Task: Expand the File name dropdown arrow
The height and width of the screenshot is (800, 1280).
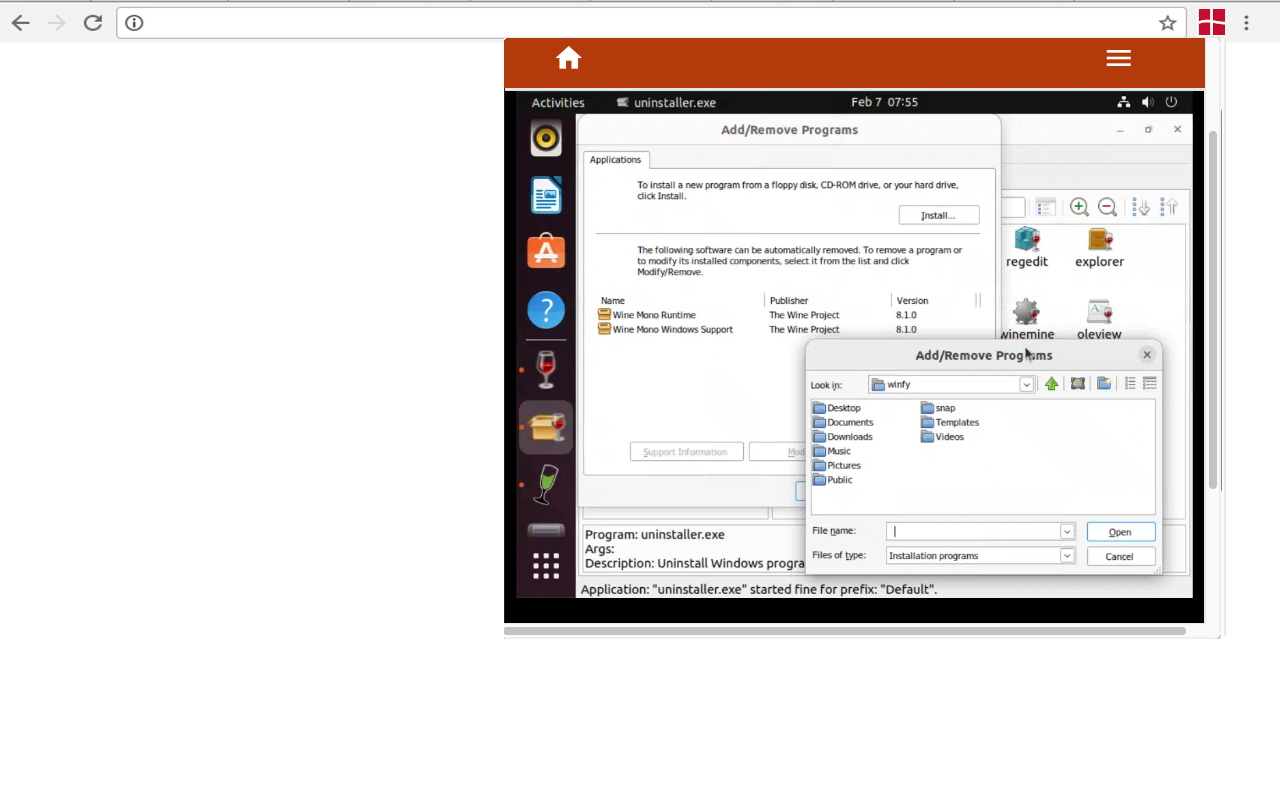Action: click(x=1067, y=532)
